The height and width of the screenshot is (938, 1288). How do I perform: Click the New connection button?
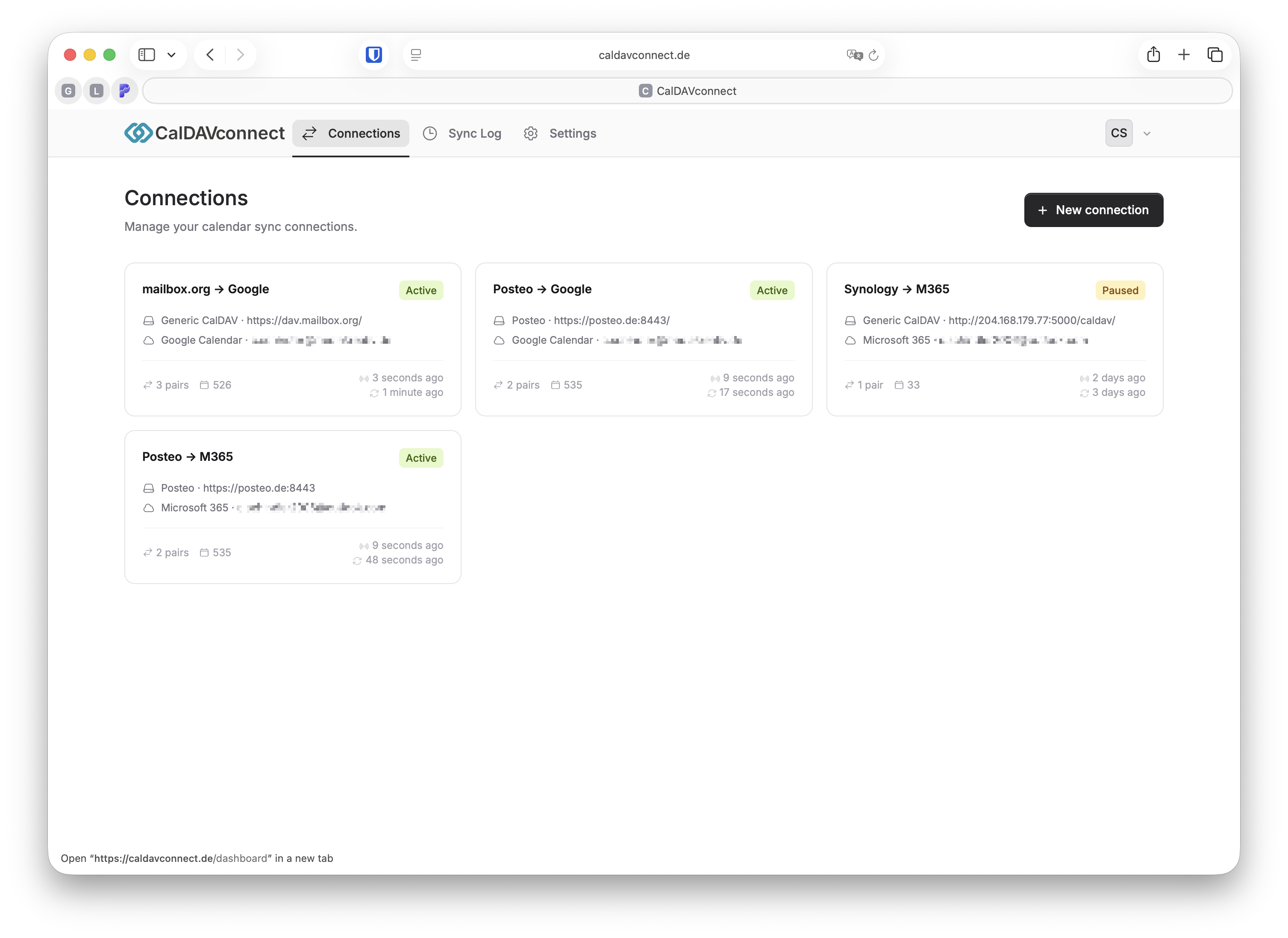pyautogui.click(x=1093, y=210)
